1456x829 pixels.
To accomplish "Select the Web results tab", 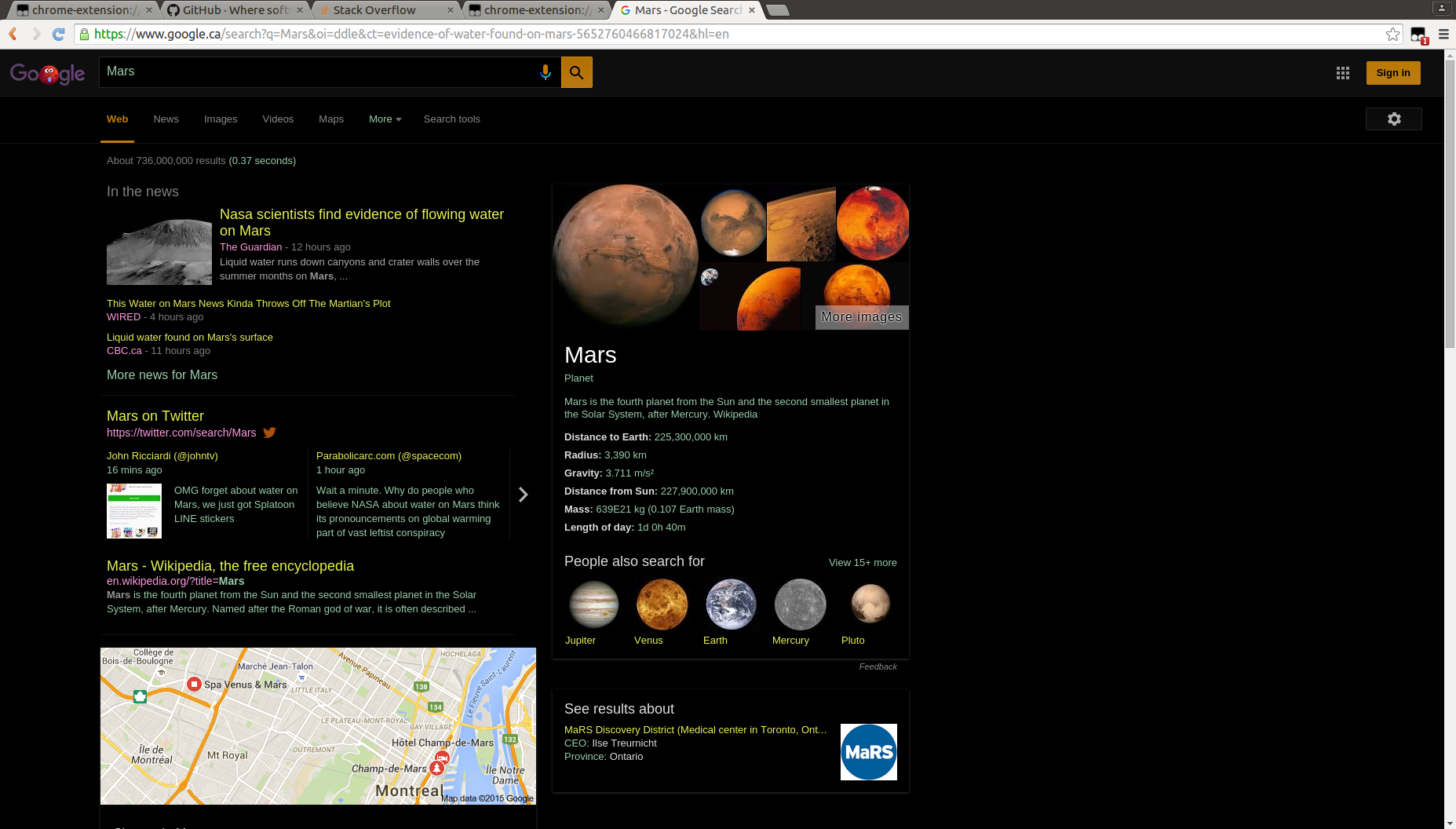I will click(x=117, y=119).
